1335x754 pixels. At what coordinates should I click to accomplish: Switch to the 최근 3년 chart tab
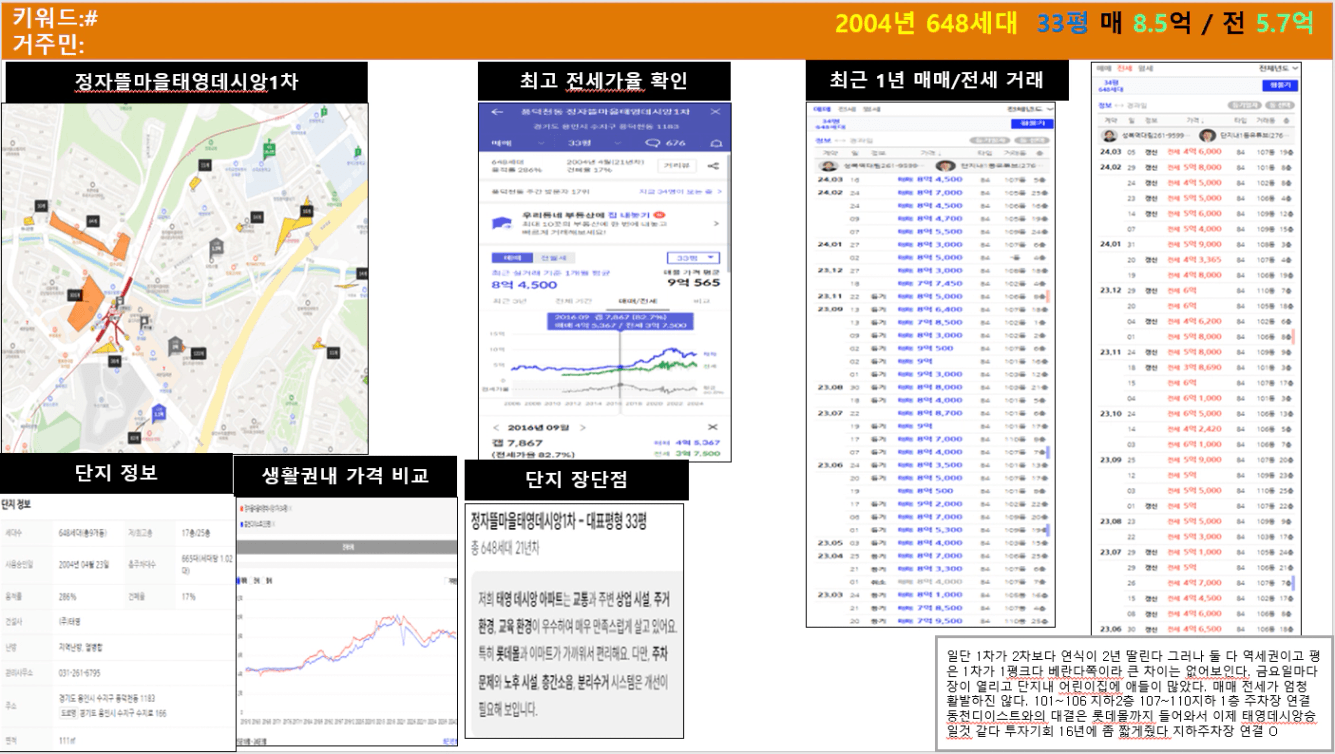click(510, 301)
